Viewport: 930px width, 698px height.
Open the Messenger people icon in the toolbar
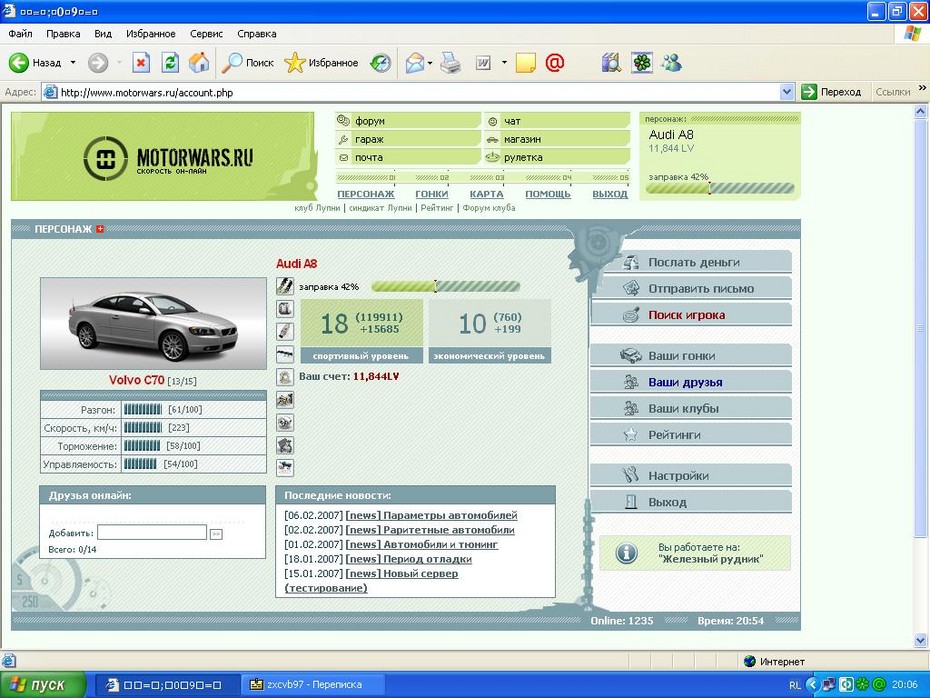tap(671, 62)
